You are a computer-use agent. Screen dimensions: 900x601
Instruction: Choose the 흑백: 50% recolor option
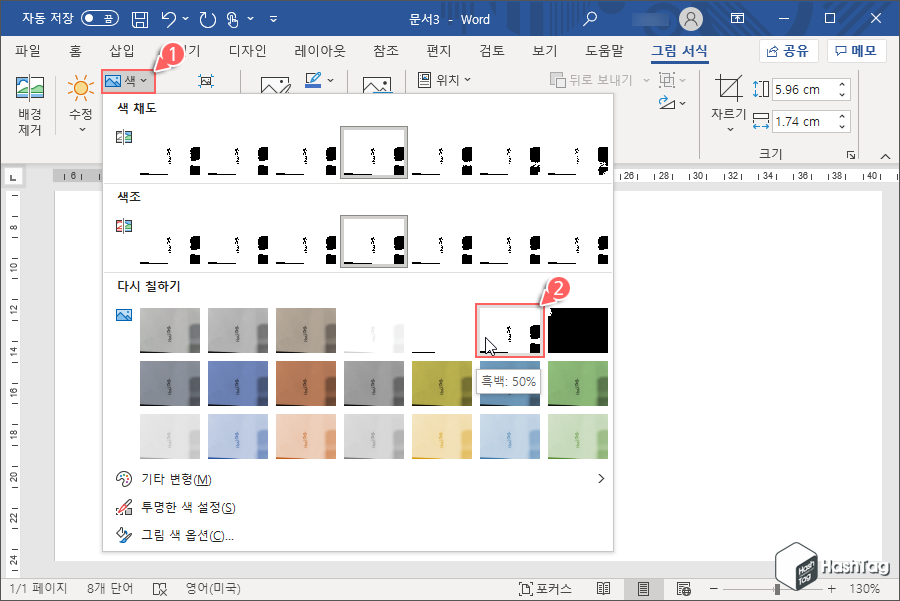(510, 331)
